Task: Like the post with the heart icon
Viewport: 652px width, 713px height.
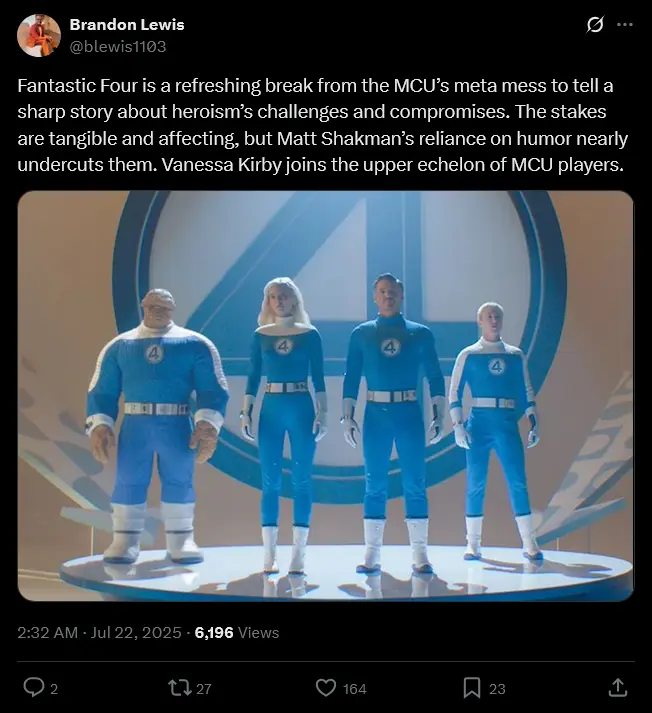Action: point(326,688)
